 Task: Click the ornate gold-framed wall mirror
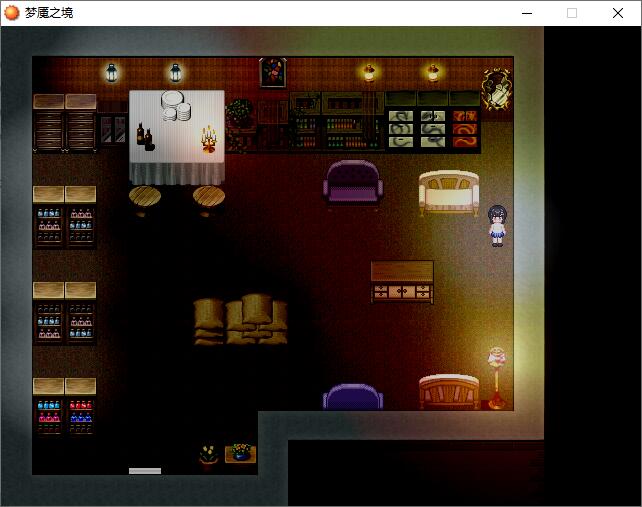pos(497,89)
